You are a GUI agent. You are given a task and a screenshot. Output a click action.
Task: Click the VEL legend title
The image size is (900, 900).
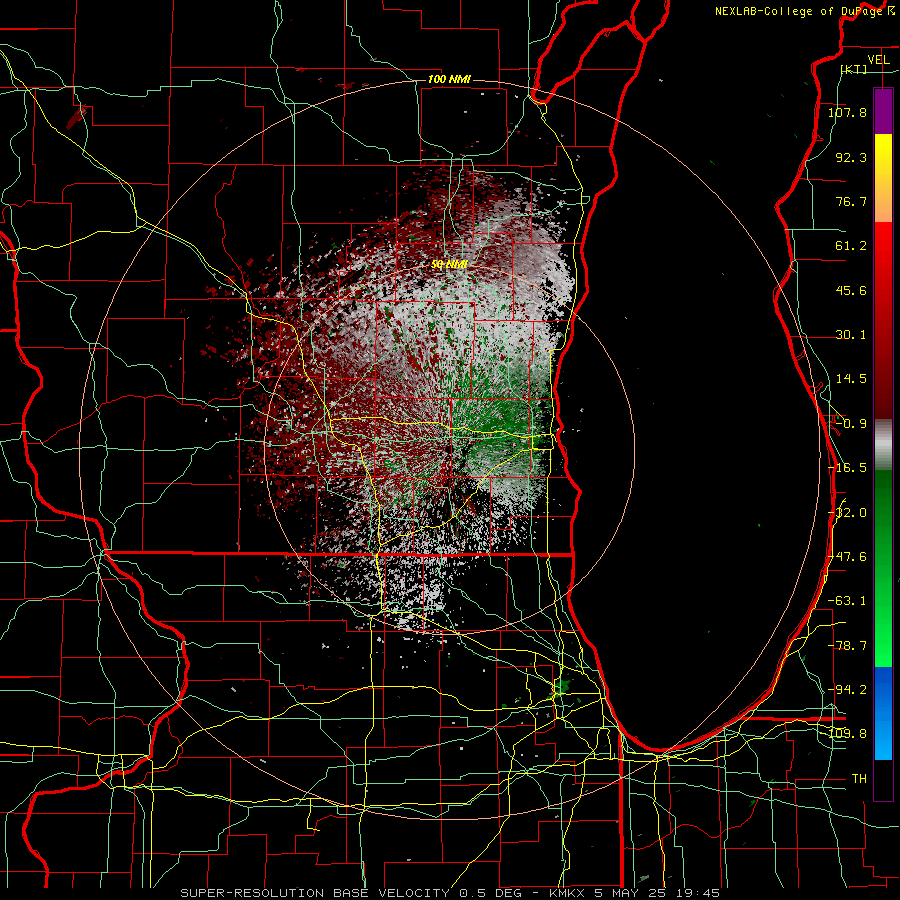tap(878, 60)
